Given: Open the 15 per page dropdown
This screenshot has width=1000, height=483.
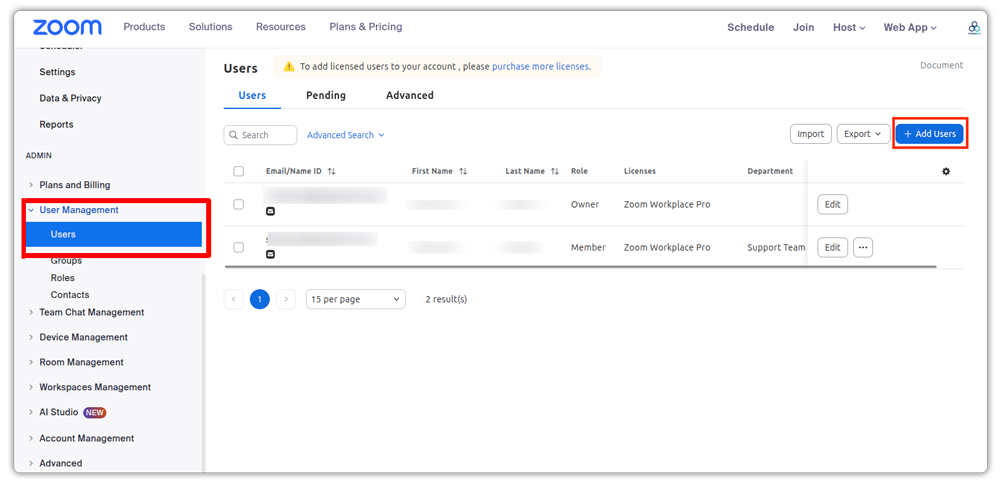Looking at the screenshot, I should (x=355, y=299).
